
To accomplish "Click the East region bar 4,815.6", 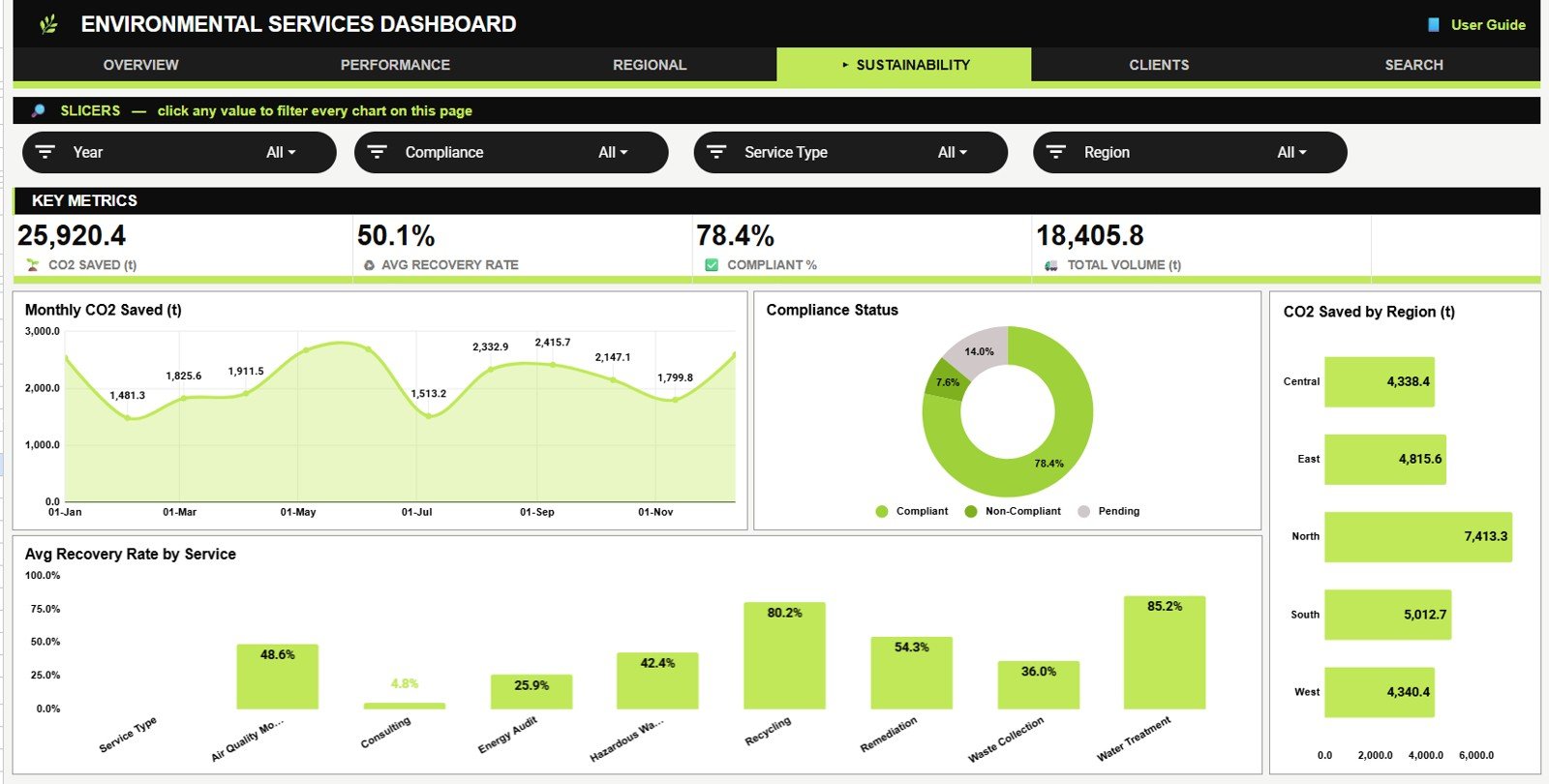I will pos(1385,459).
